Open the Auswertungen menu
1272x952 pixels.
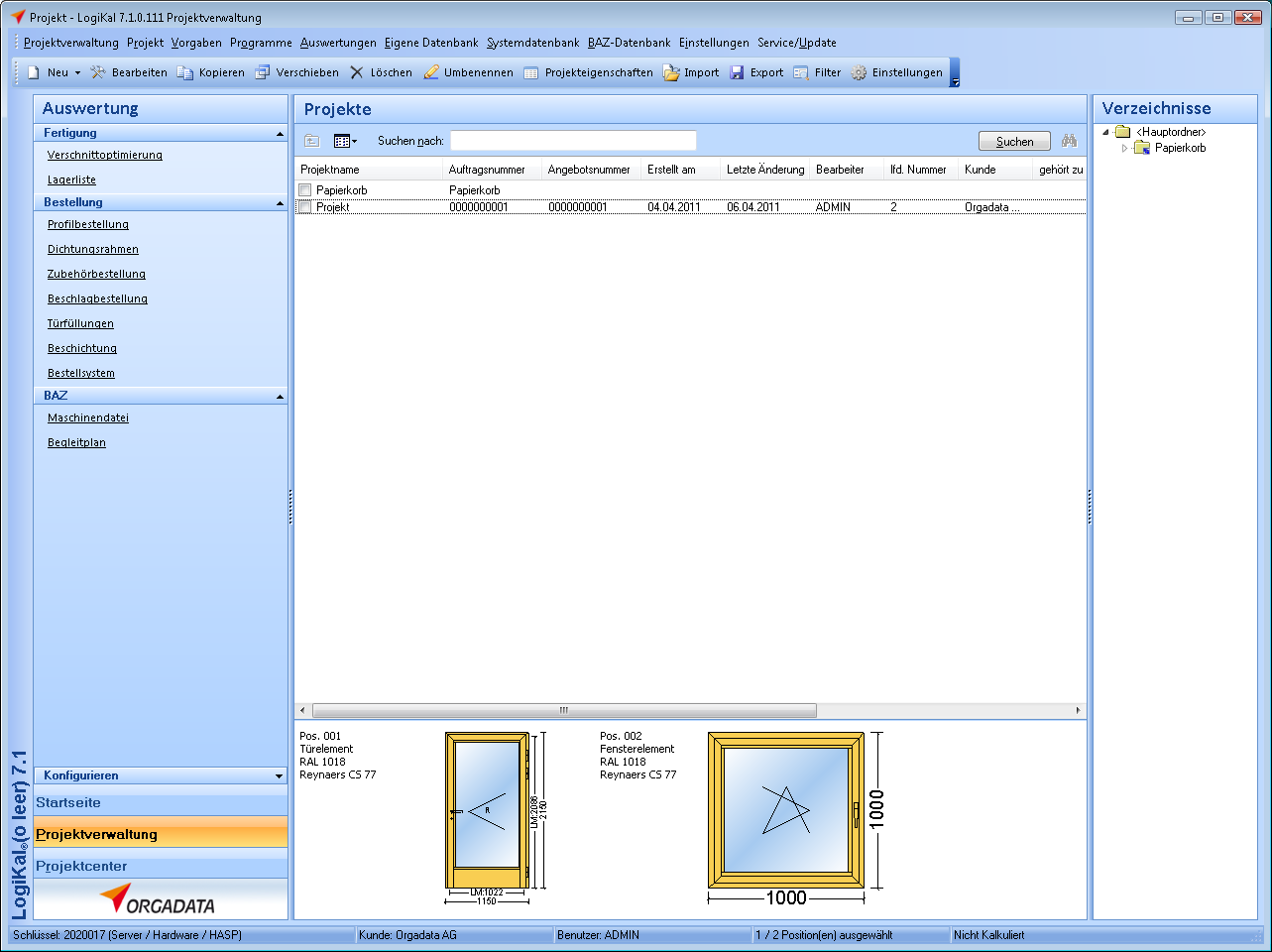tap(338, 43)
